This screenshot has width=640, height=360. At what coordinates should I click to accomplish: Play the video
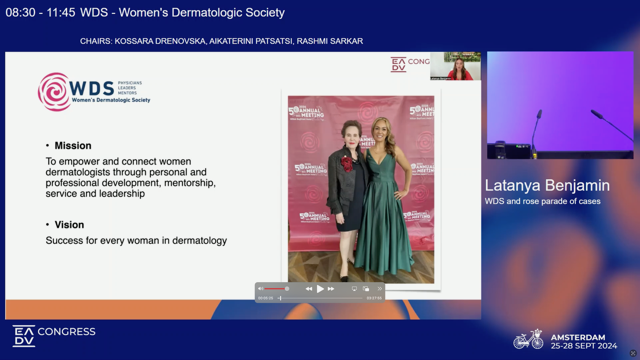pos(320,289)
